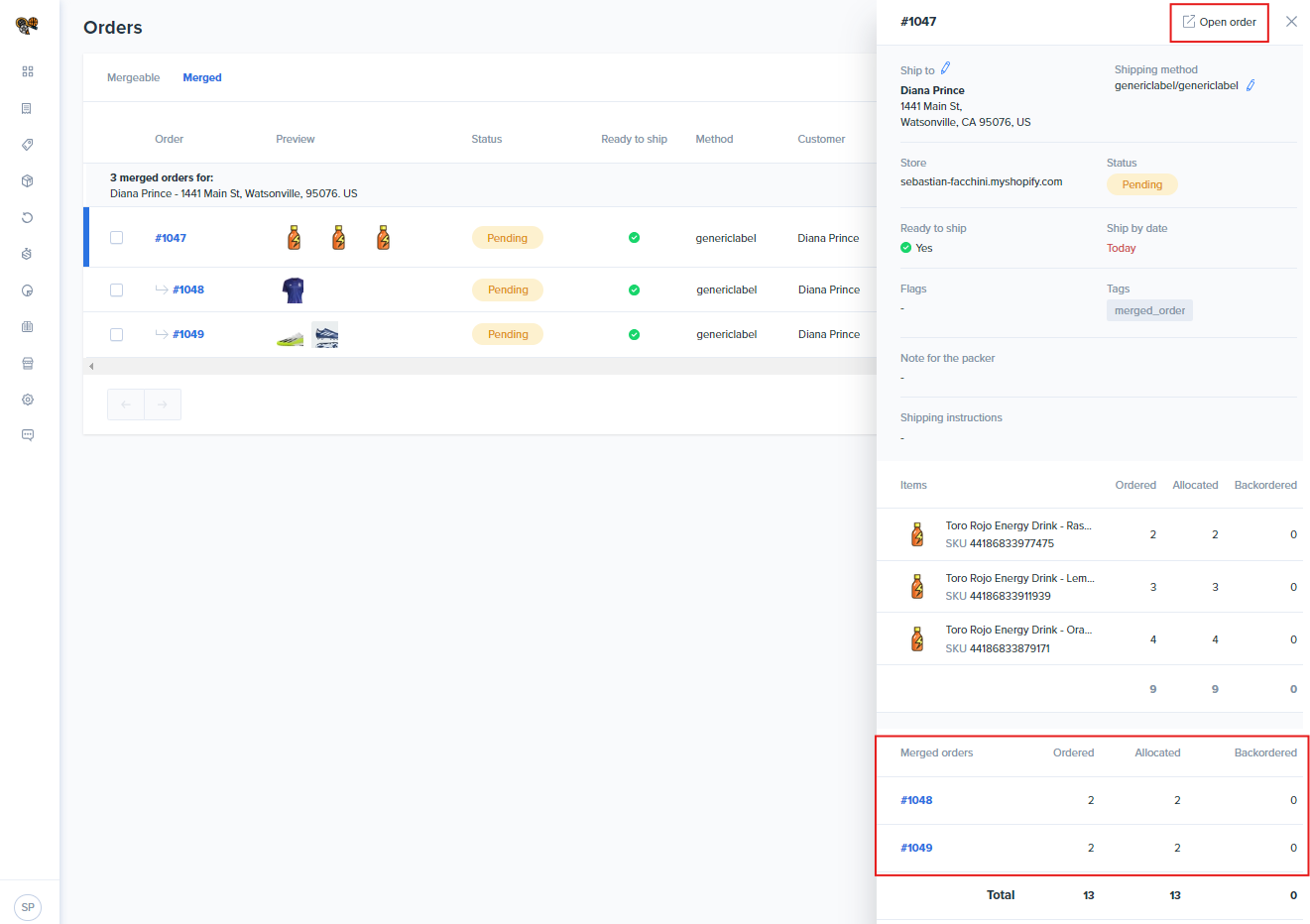Viewport: 1310px width, 924px height.
Task: Open merged order #1048 link in panel
Action: pos(916,800)
